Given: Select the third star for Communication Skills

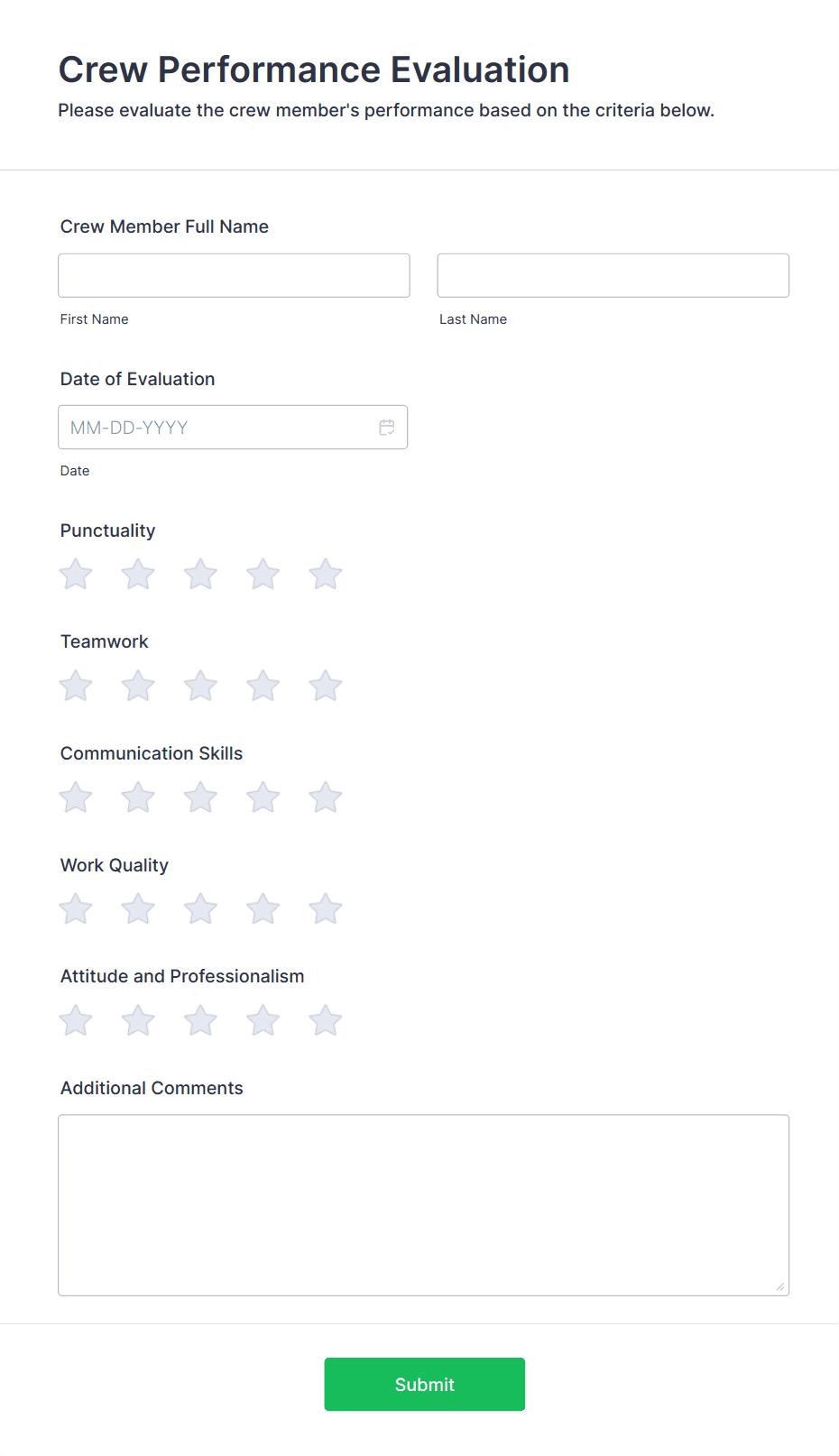Looking at the screenshot, I should 200,797.
